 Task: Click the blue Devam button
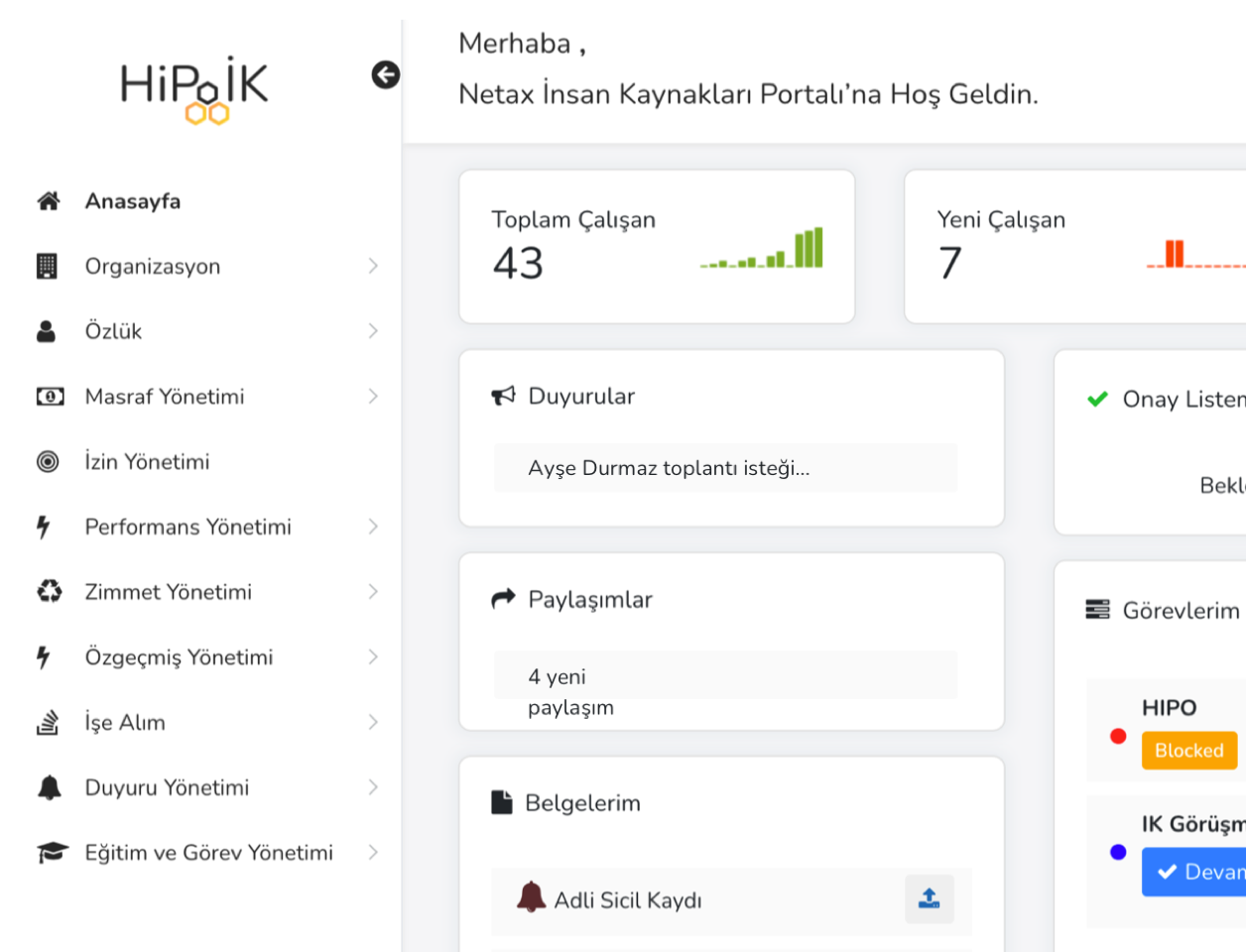[1194, 872]
